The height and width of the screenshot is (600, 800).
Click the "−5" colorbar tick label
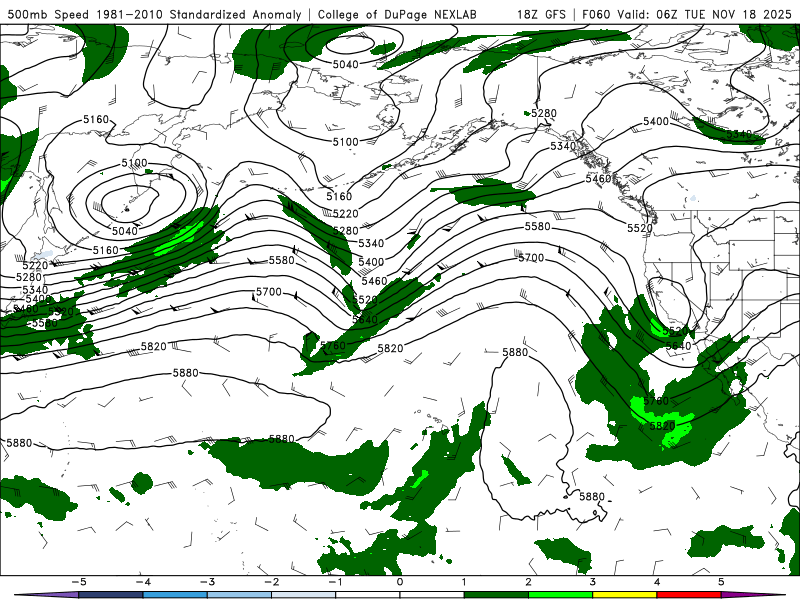(x=79, y=582)
